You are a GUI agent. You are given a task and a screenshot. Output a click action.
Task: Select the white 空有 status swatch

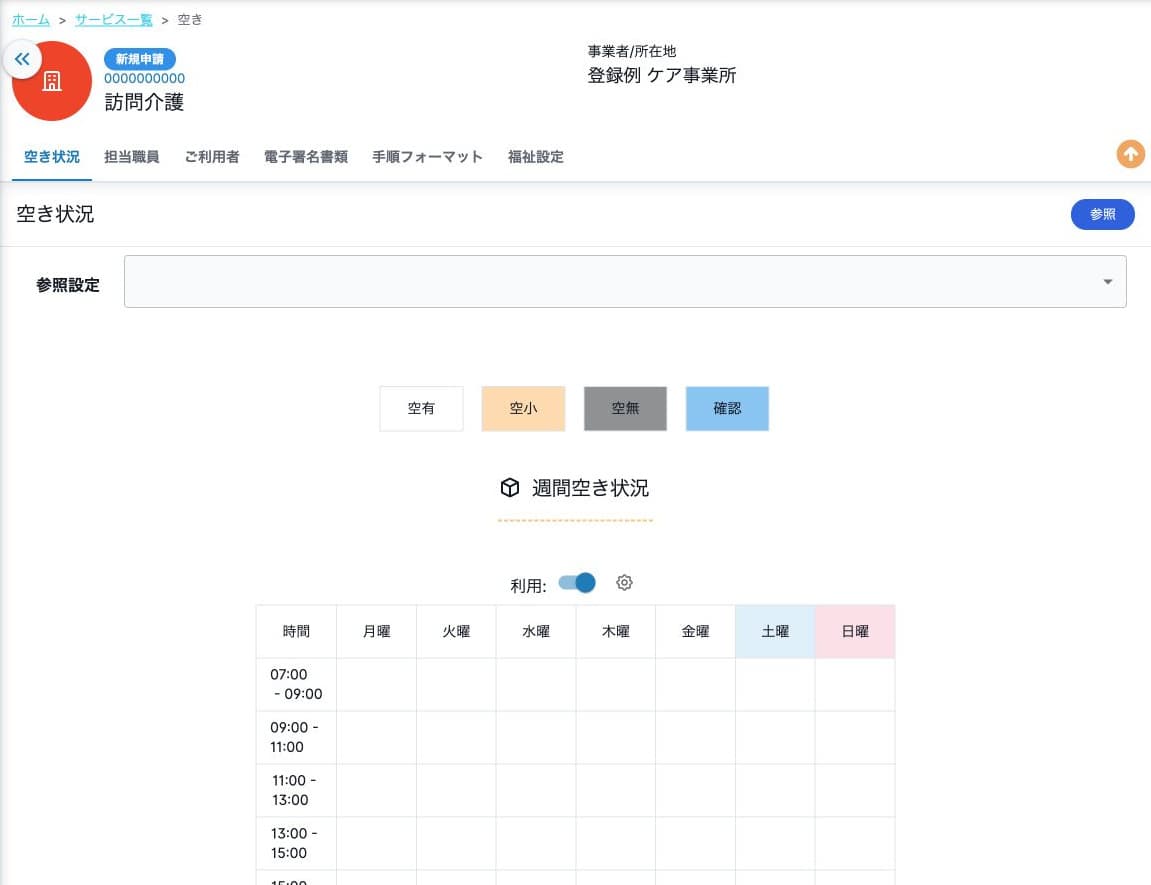[x=421, y=409]
